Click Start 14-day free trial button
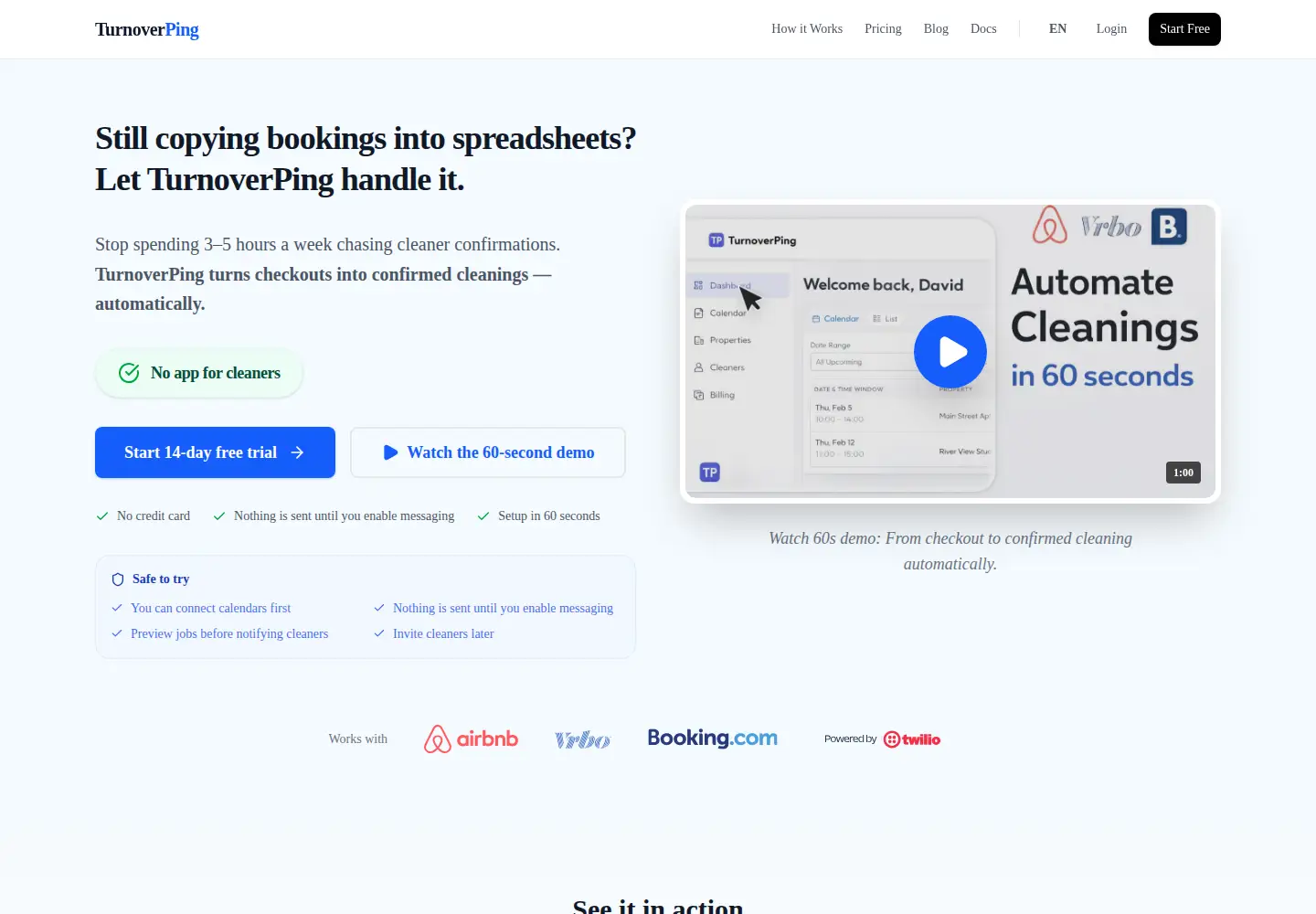Viewport: 1316px width, 914px height. click(215, 452)
